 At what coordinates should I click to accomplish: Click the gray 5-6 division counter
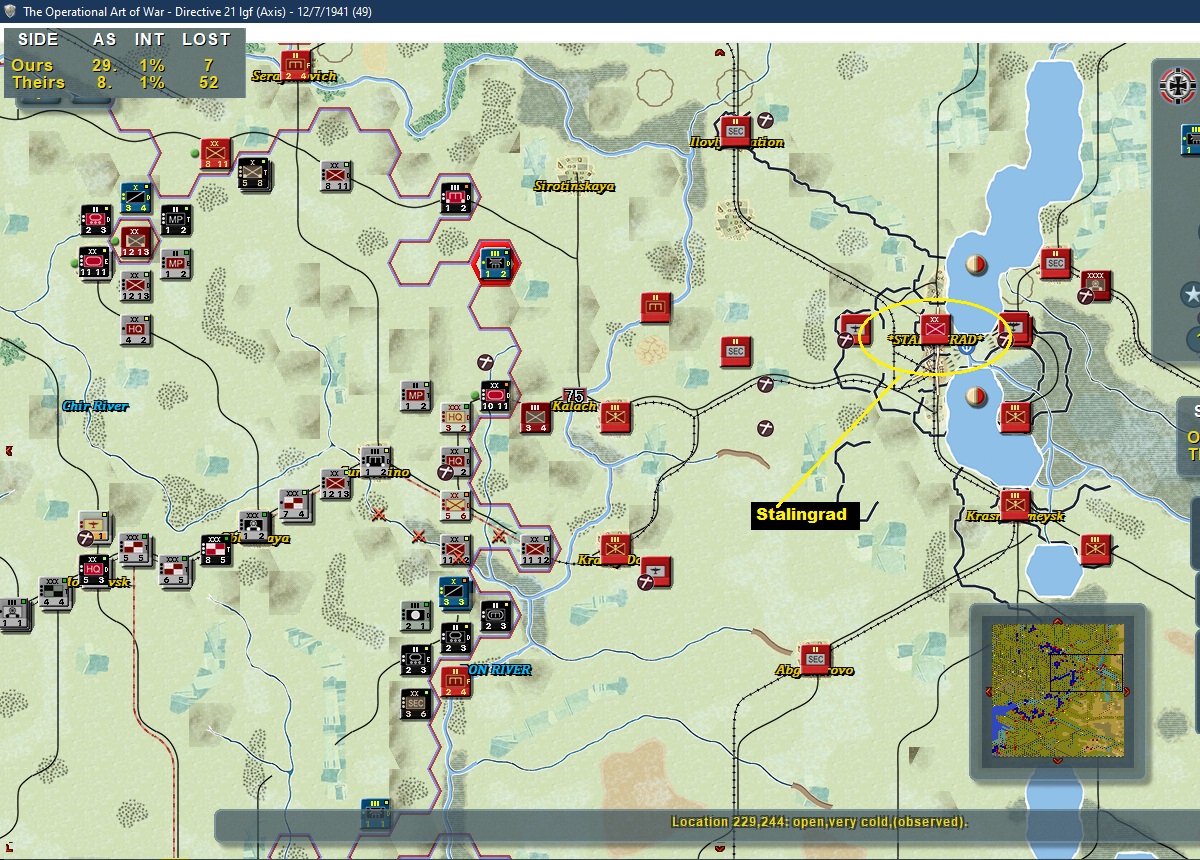click(x=456, y=506)
